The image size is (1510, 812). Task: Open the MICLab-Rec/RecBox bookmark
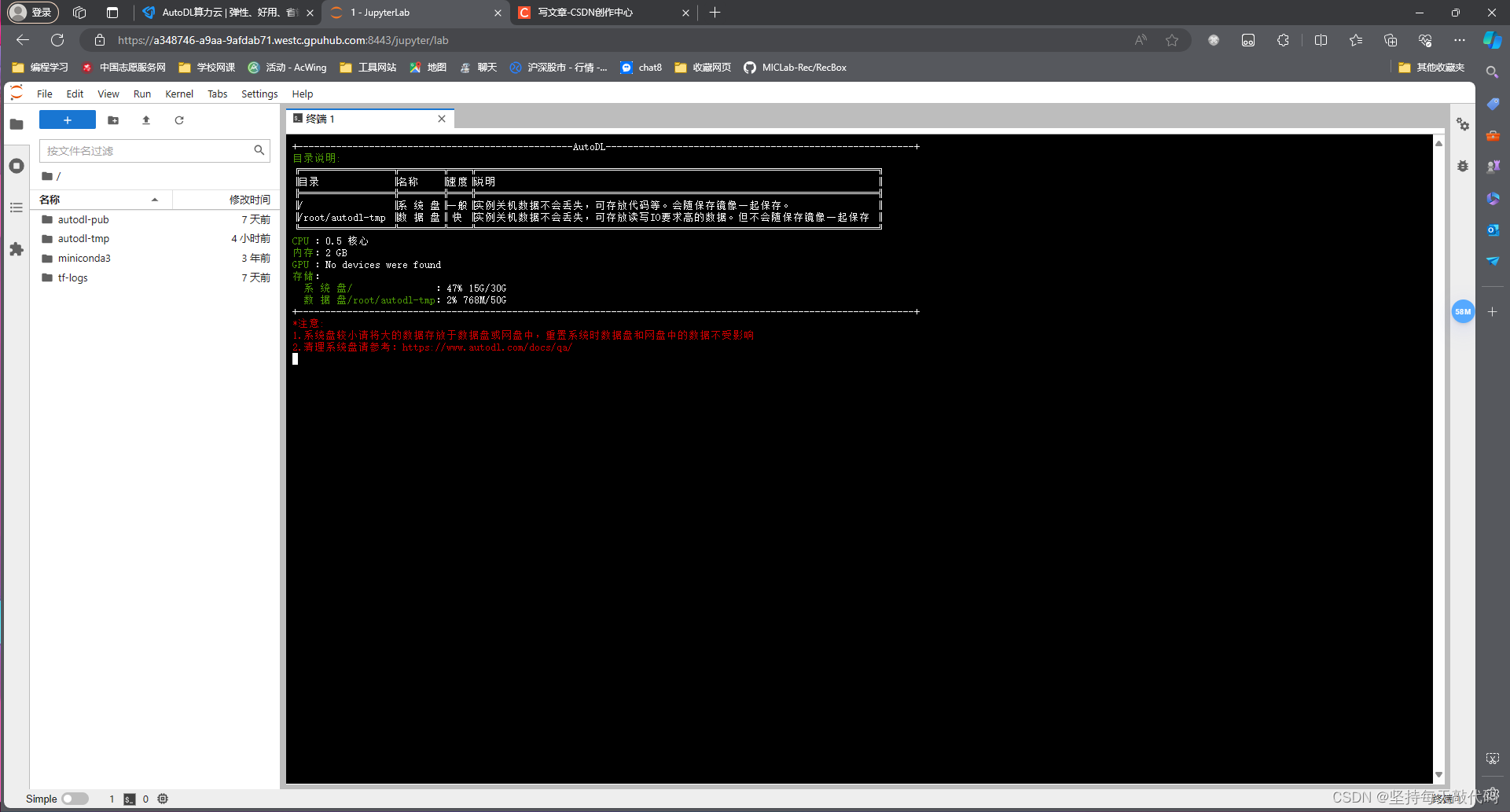point(795,68)
